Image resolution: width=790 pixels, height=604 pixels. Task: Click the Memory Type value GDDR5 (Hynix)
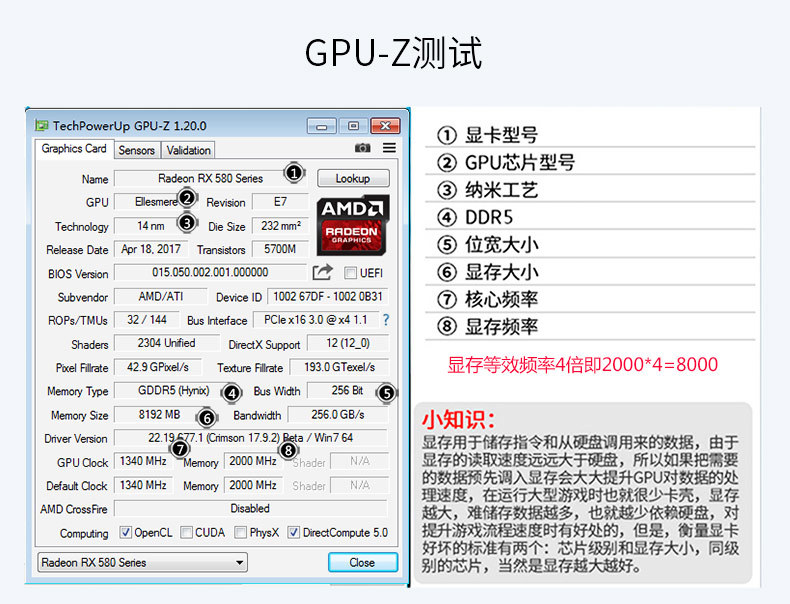pos(174,390)
